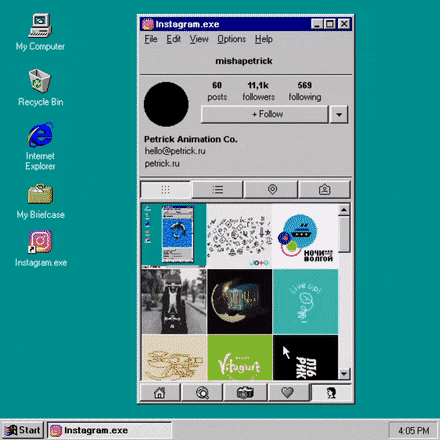Follow the petrick.ru website link
This screenshot has height=440, width=440.
coord(162,164)
